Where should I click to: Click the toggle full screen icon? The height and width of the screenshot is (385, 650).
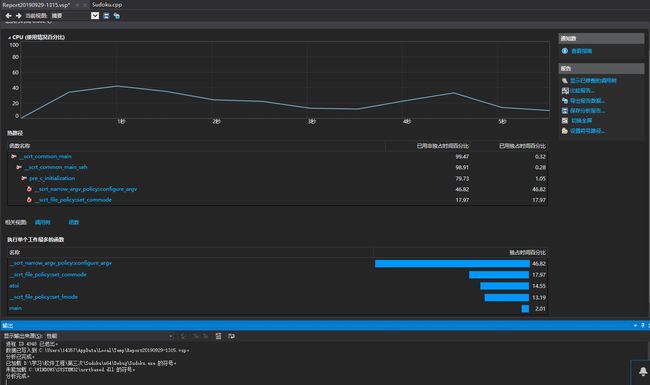[x=565, y=121]
